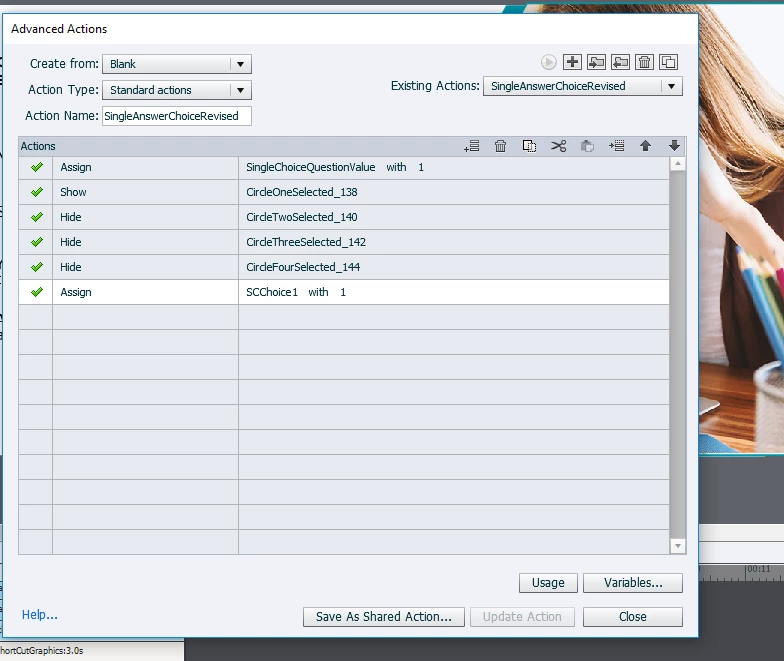Select Hide cell for CircleFourSelected_144

pos(146,267)
